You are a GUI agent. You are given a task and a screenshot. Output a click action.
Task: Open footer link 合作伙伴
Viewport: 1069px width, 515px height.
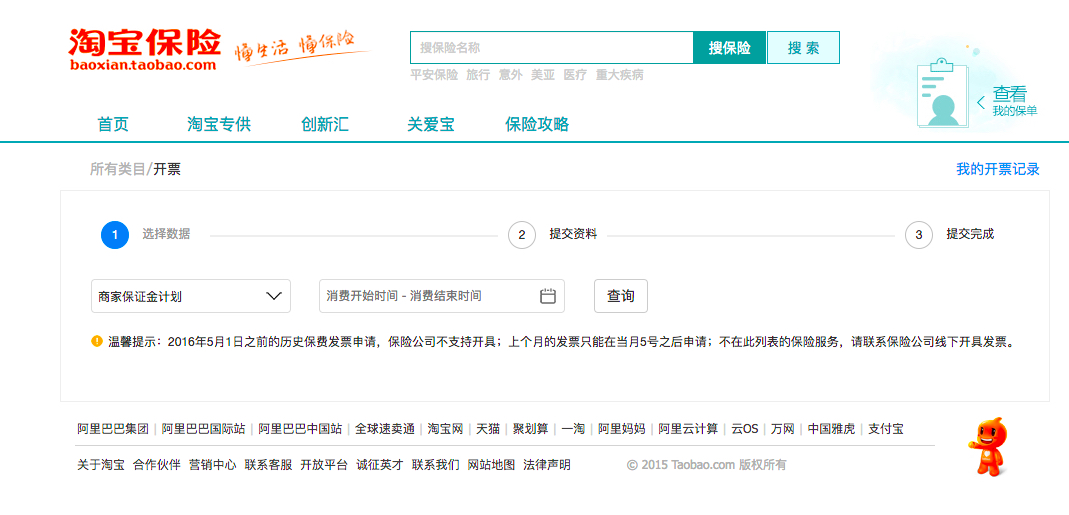[157, 465]
